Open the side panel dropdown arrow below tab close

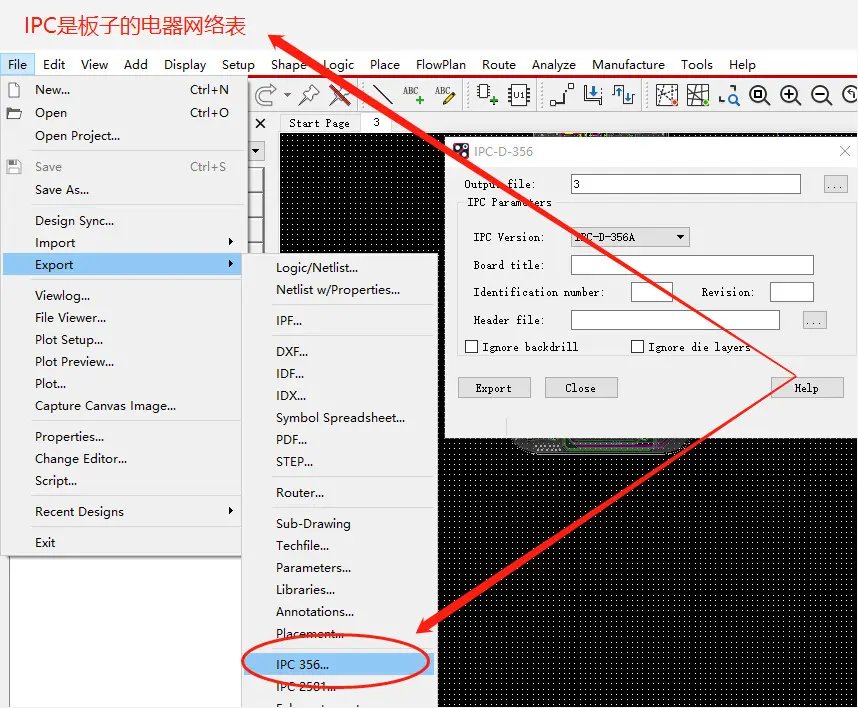pyautogui.click(x=256, y=150)
